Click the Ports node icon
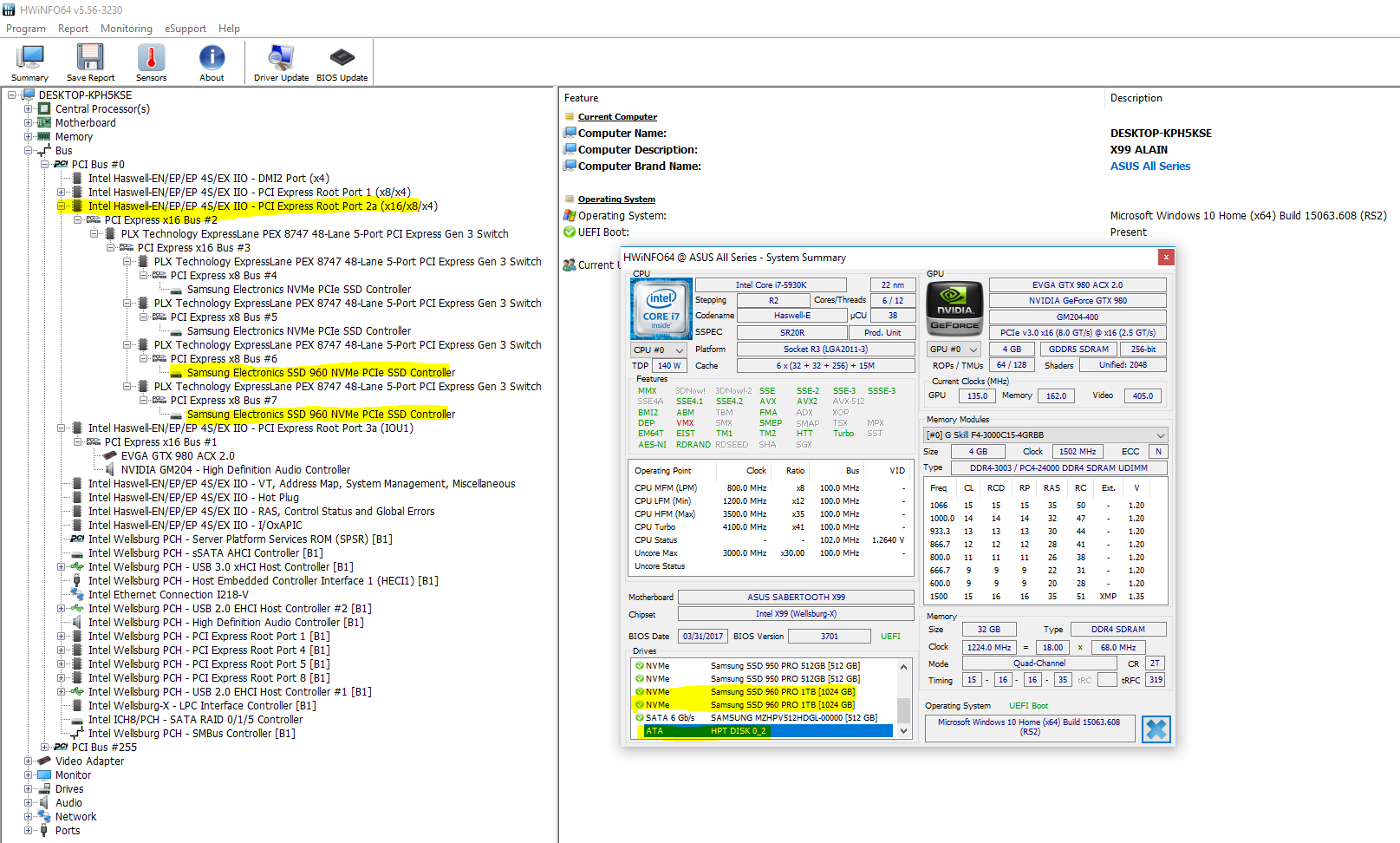The height and width of the screenshot is (843, 1400). pyautogui.click(x=44, y=831)
